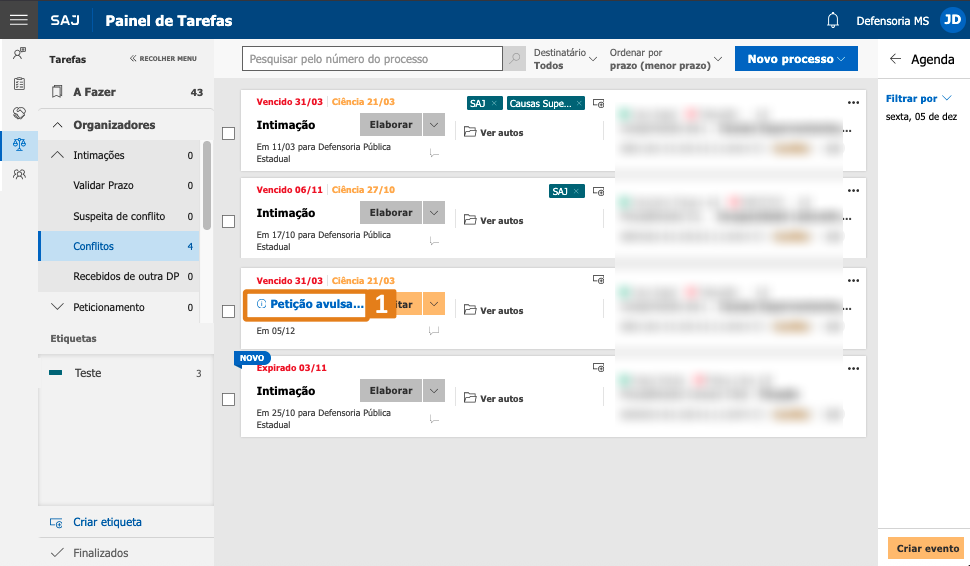
Task: Open the A Fazer task list
Action: click(94, 92)
